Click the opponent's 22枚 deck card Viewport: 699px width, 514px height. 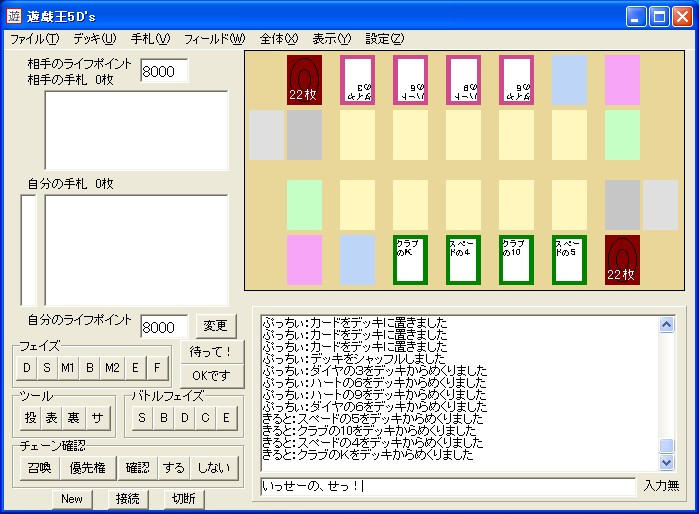click(x=304, y=80)
